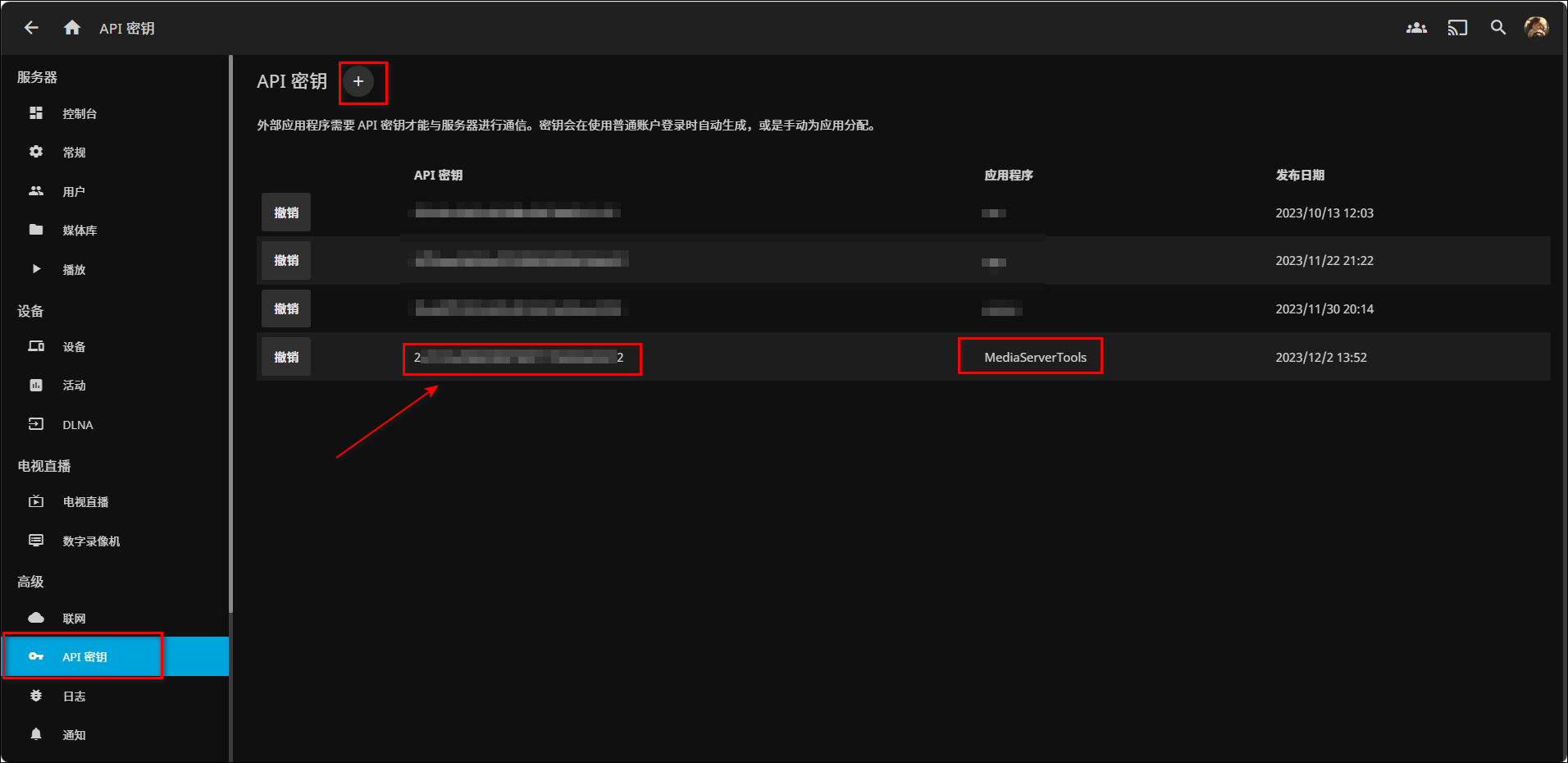Image resolution: width=1568 pixels, height=763 pixels.
Task: Click the sidebar vertical scrollbar
Action: pyautogui.click(x=231, y=328)
